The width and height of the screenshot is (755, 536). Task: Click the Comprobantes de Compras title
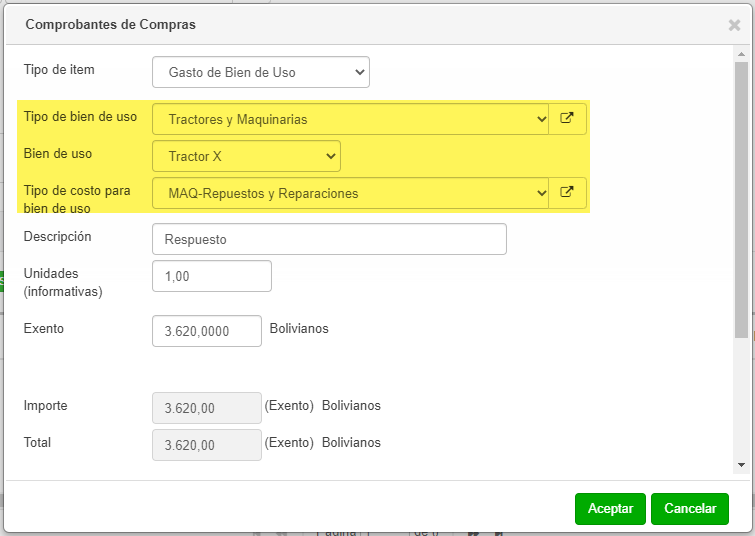tap(111, 25)
